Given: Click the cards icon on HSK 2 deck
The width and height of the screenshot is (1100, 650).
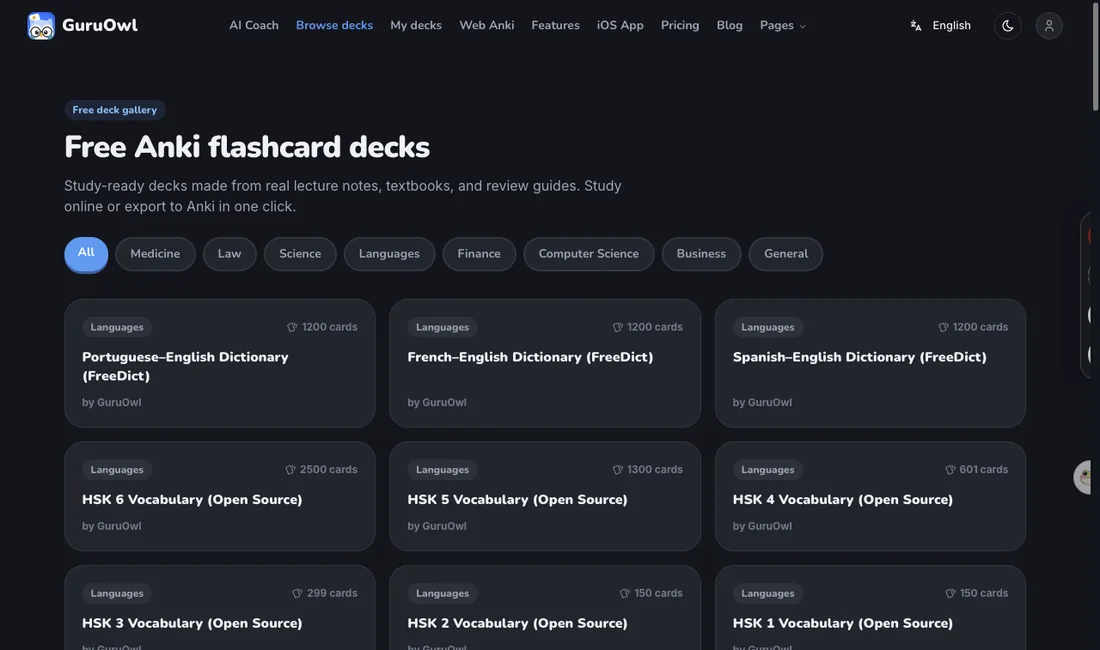Looking at the screenshot, I should (x=624, y=593).
